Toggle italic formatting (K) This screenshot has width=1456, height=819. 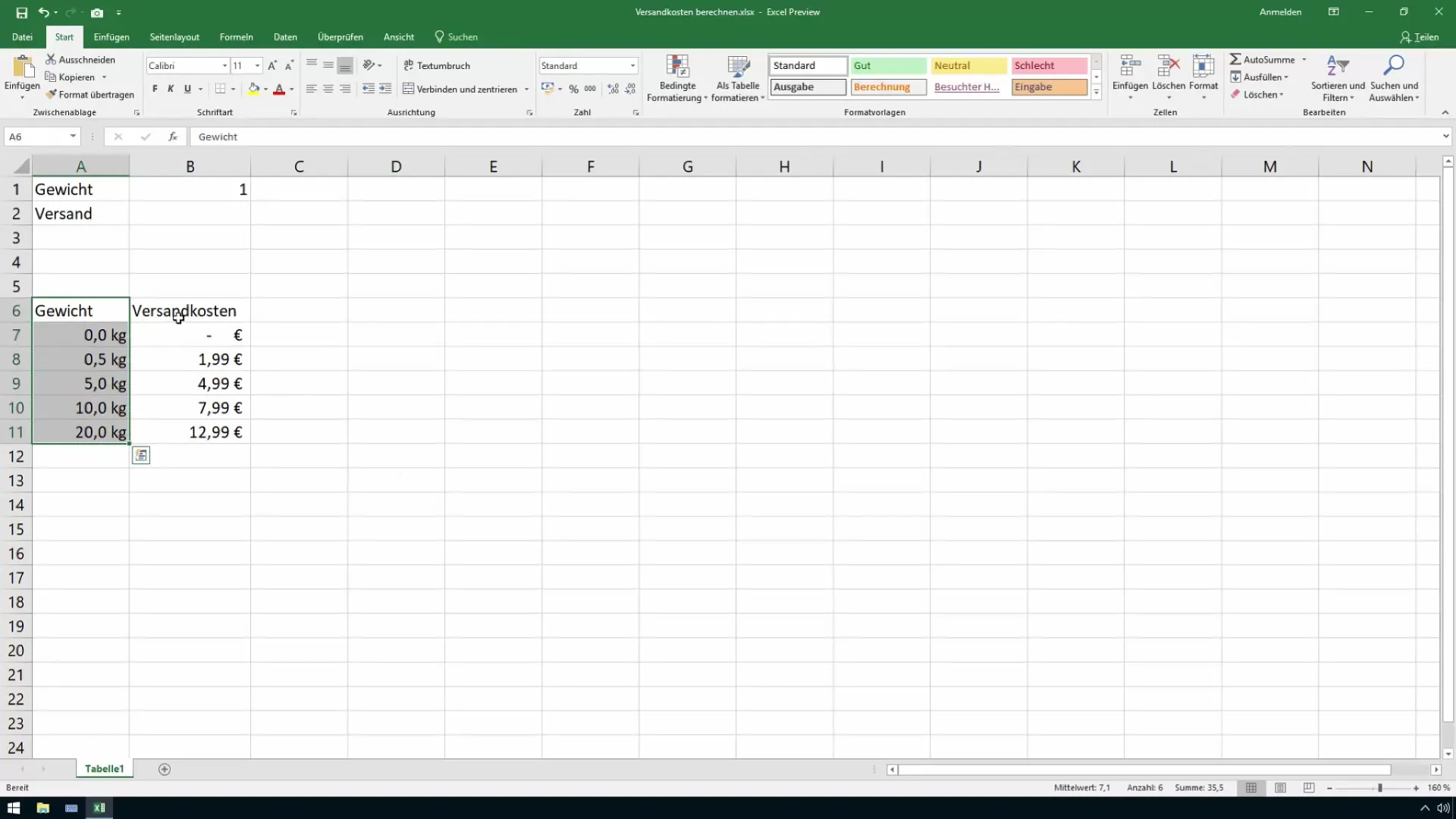pos(171,89)
